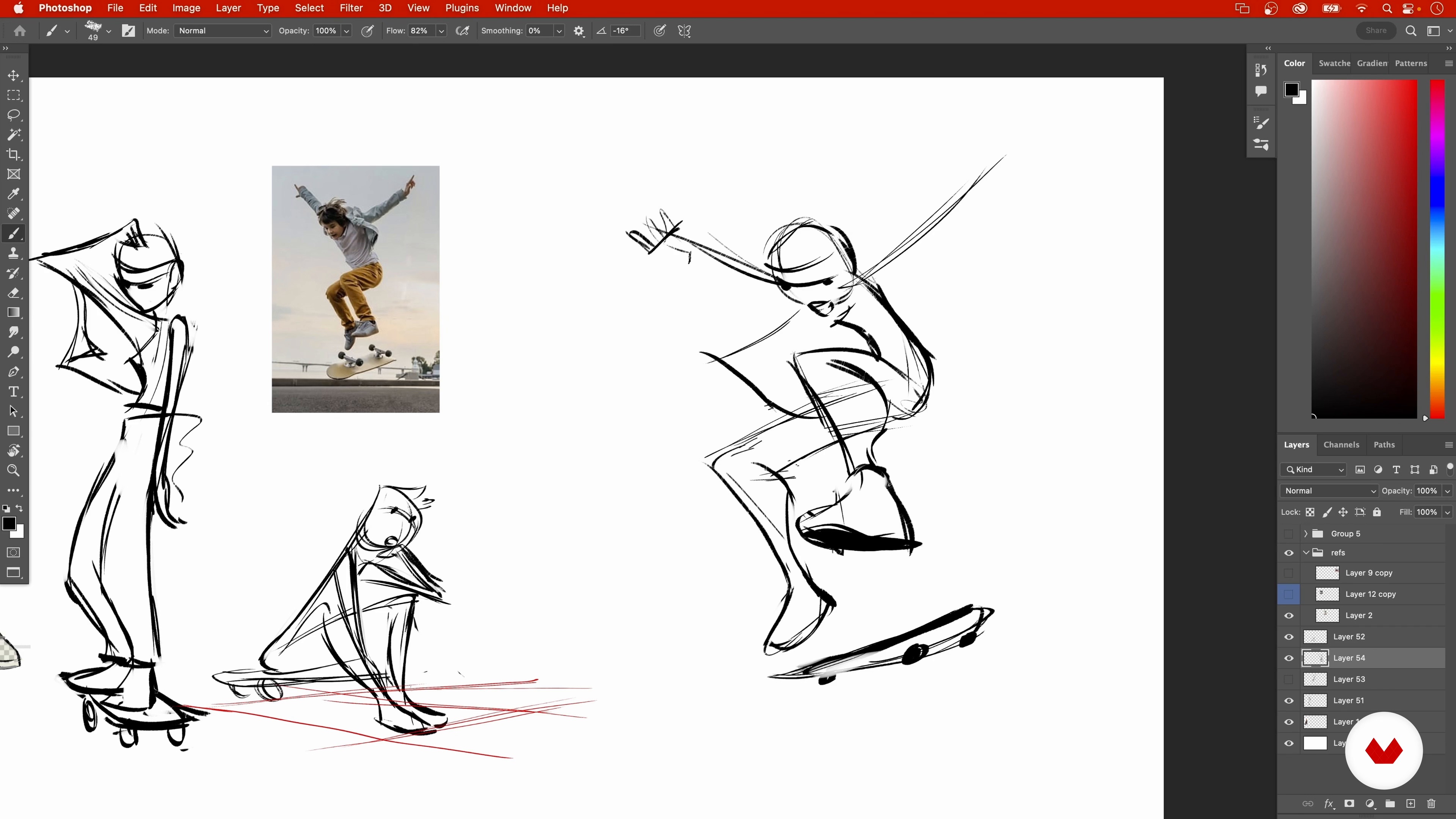1456x819 pixels.
Task: Select the Spot Healing Brush tool
Action: (14, 213)
